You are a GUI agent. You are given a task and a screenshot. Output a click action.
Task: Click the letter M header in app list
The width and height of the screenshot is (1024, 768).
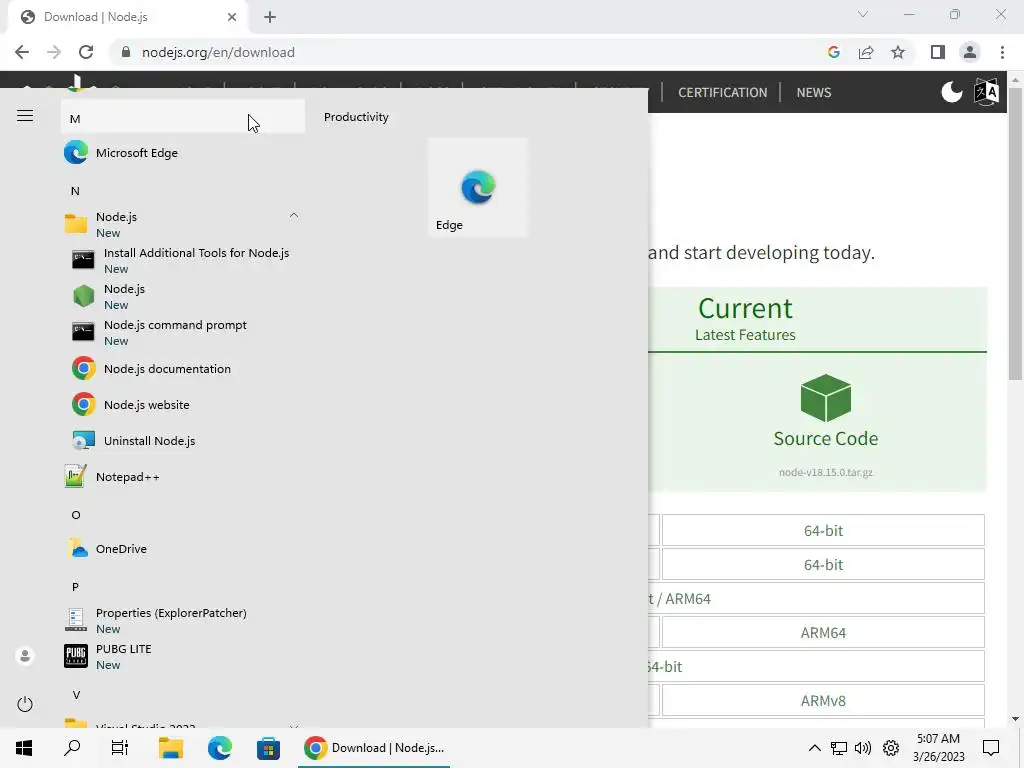pyautogui.click(x=183, y=118)
